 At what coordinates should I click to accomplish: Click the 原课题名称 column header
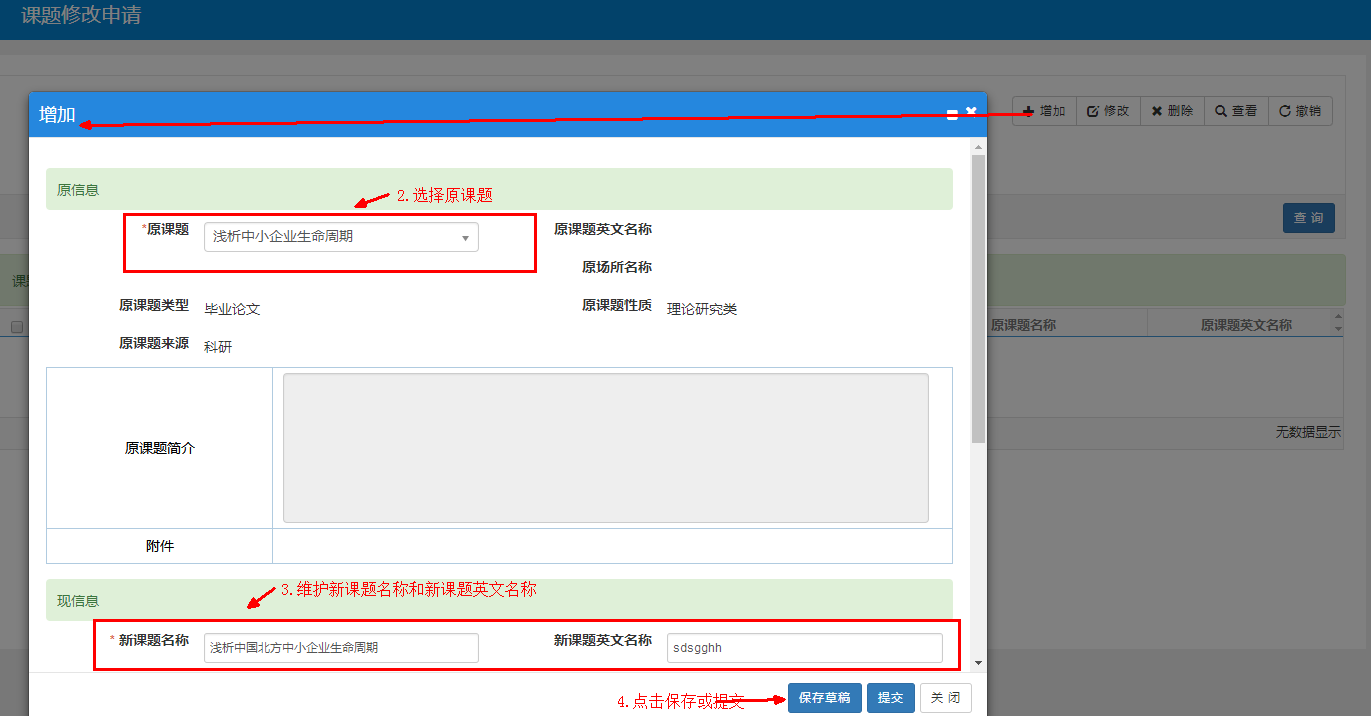click(x=1023, y=325)
